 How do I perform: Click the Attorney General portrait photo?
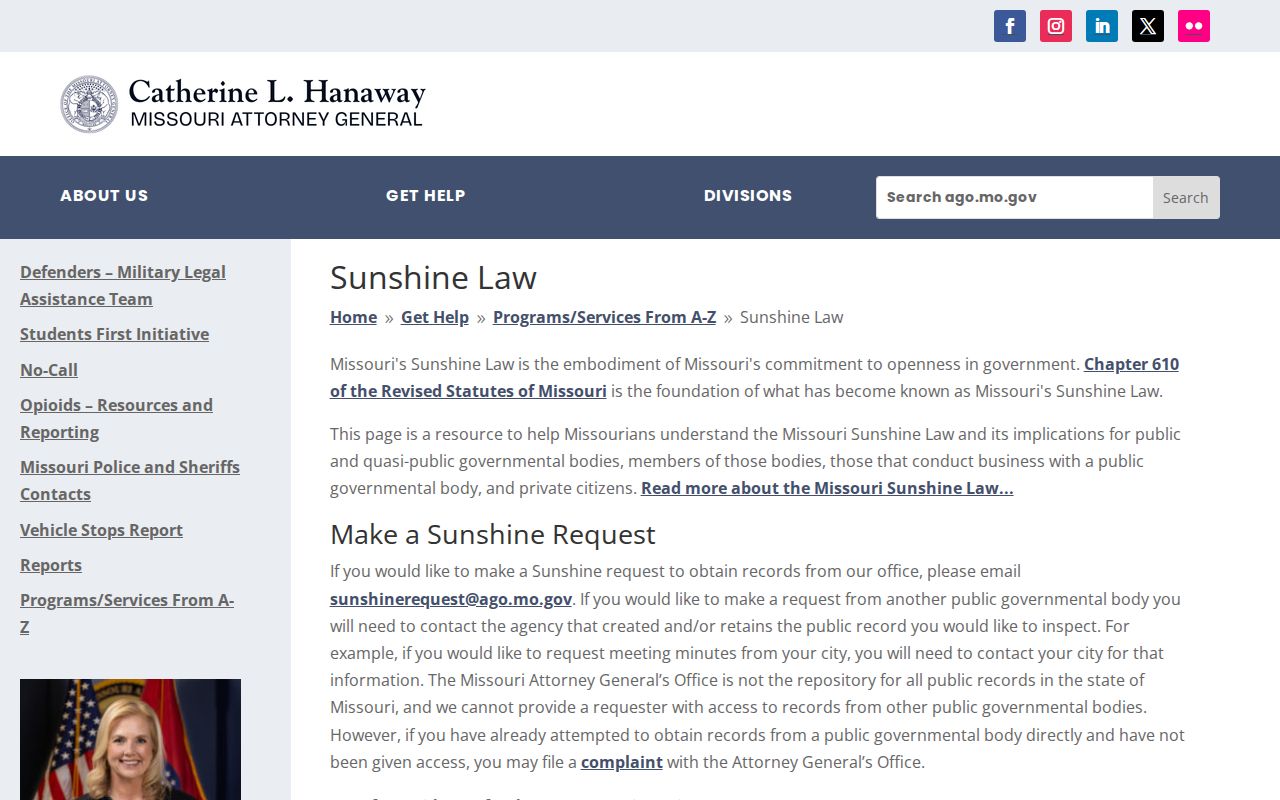(130, 739)
